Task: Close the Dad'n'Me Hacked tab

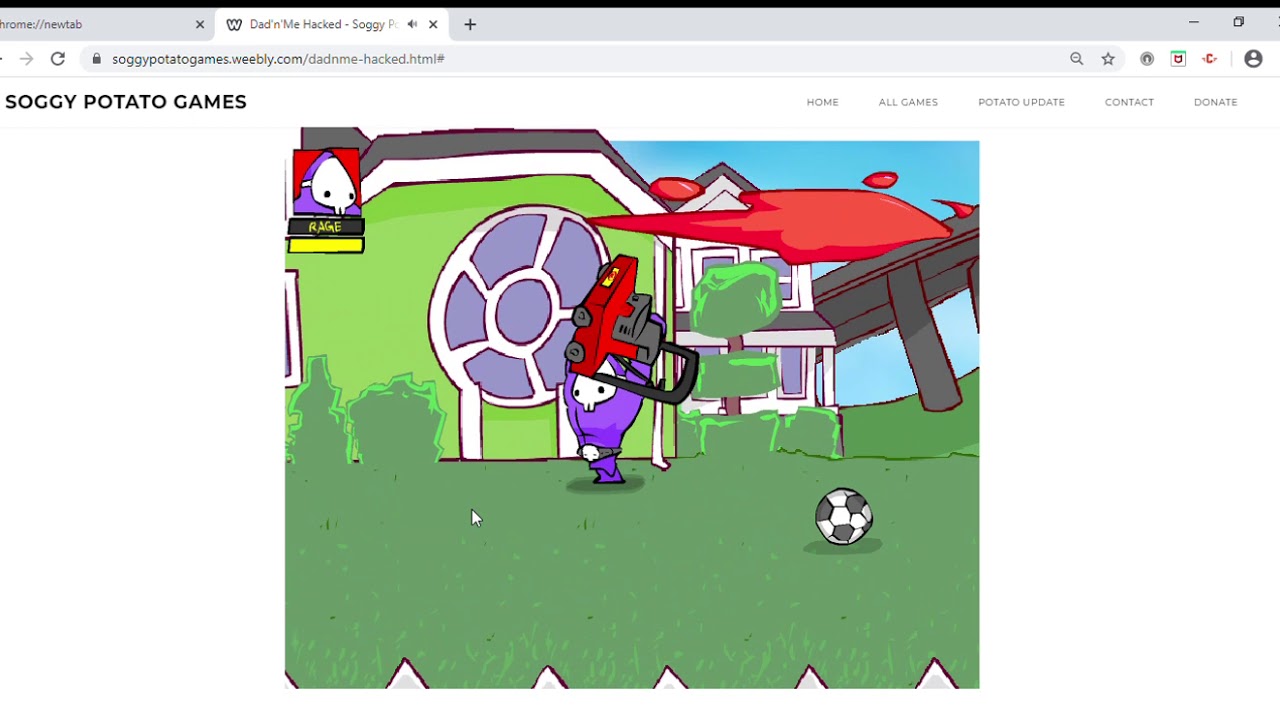Action: [x=434, y=24]
